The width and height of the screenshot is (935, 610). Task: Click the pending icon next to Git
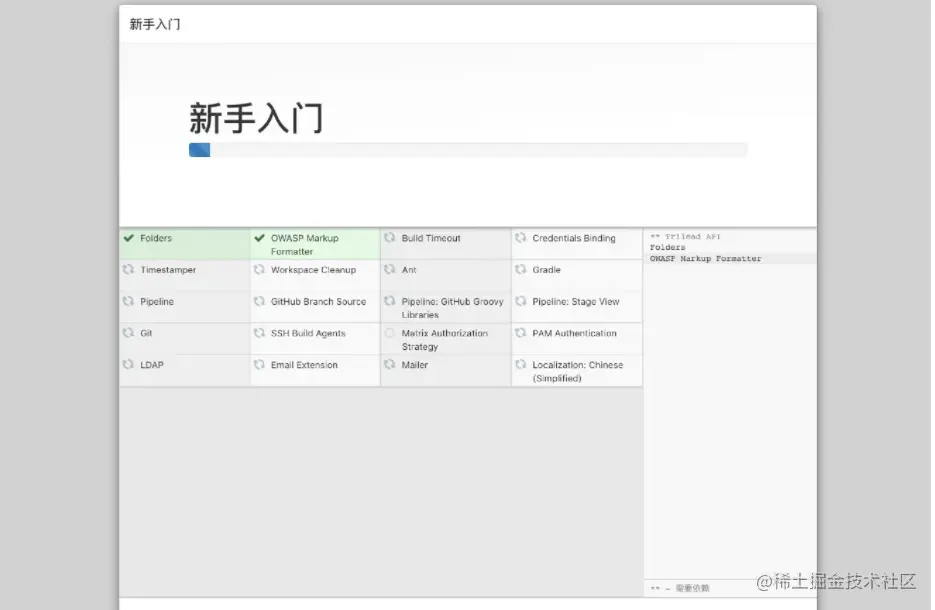[x=128, y=333]
